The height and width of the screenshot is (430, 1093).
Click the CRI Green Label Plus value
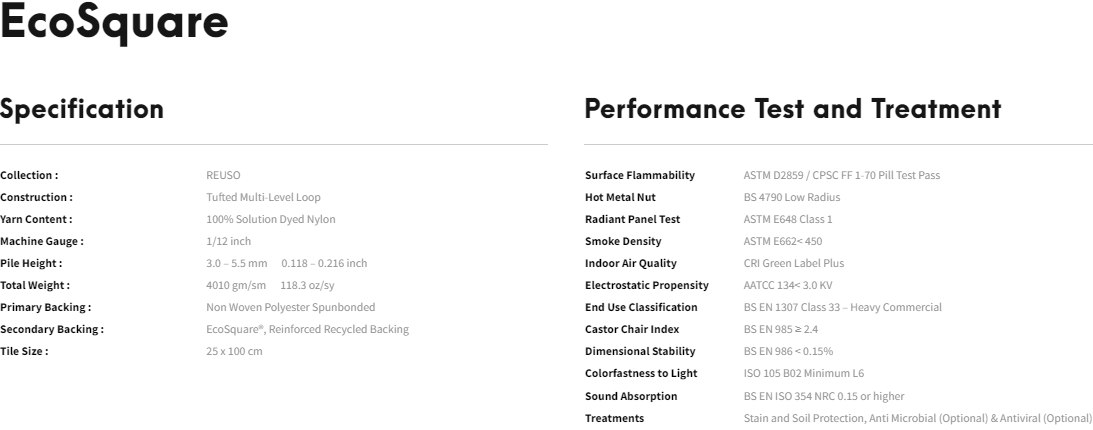click(793, 263)
